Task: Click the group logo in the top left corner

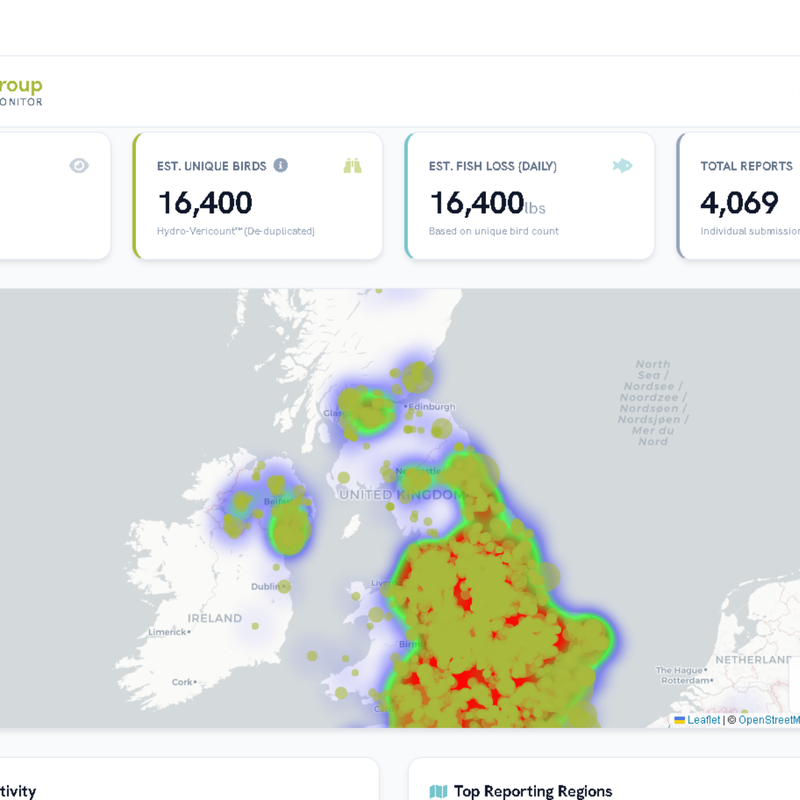Action: pos(20,86)
